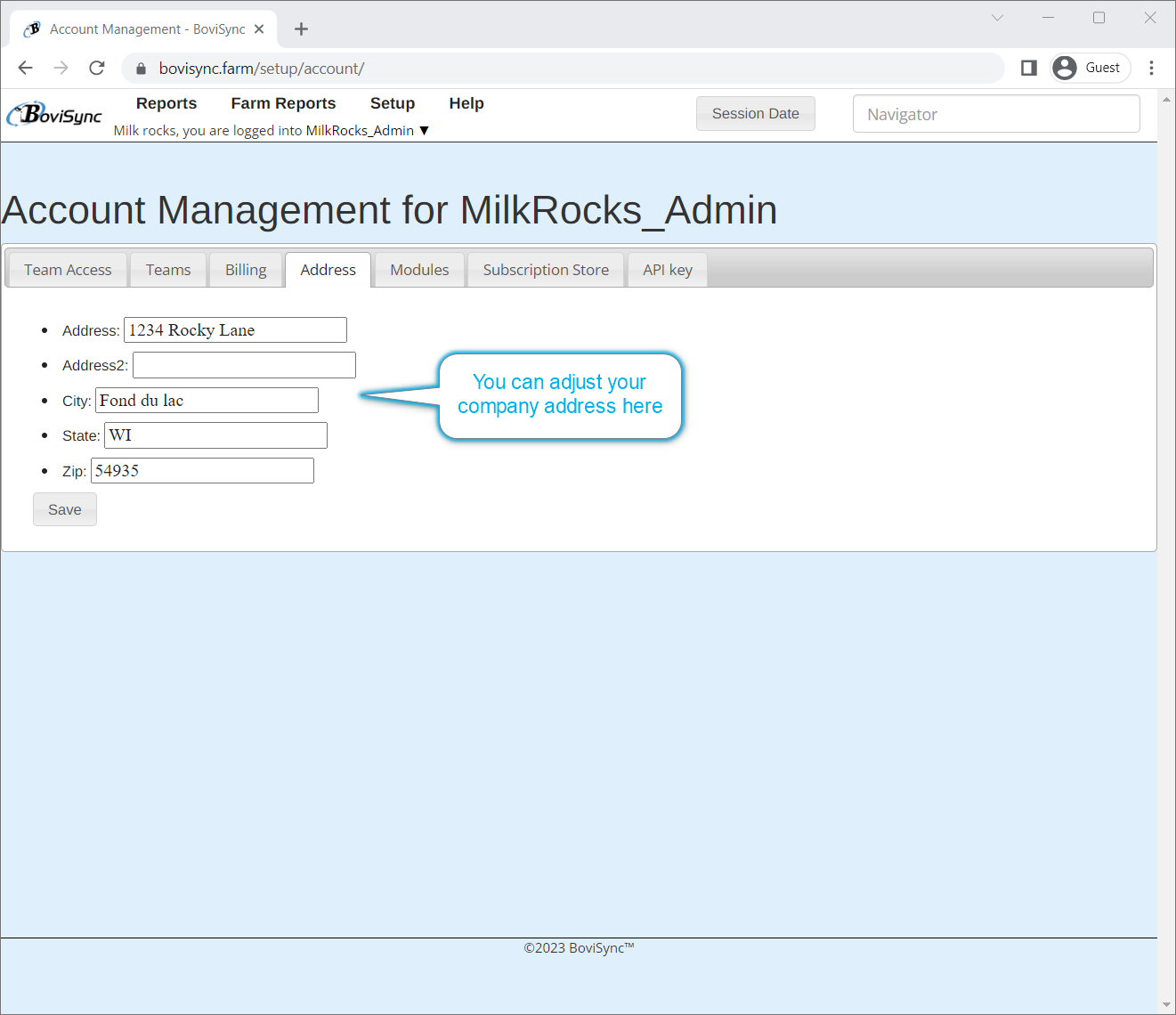Viewport: 1176px width, 1015px height.
Task: Go back using the browser back arrow
Action: pos(26,68)
